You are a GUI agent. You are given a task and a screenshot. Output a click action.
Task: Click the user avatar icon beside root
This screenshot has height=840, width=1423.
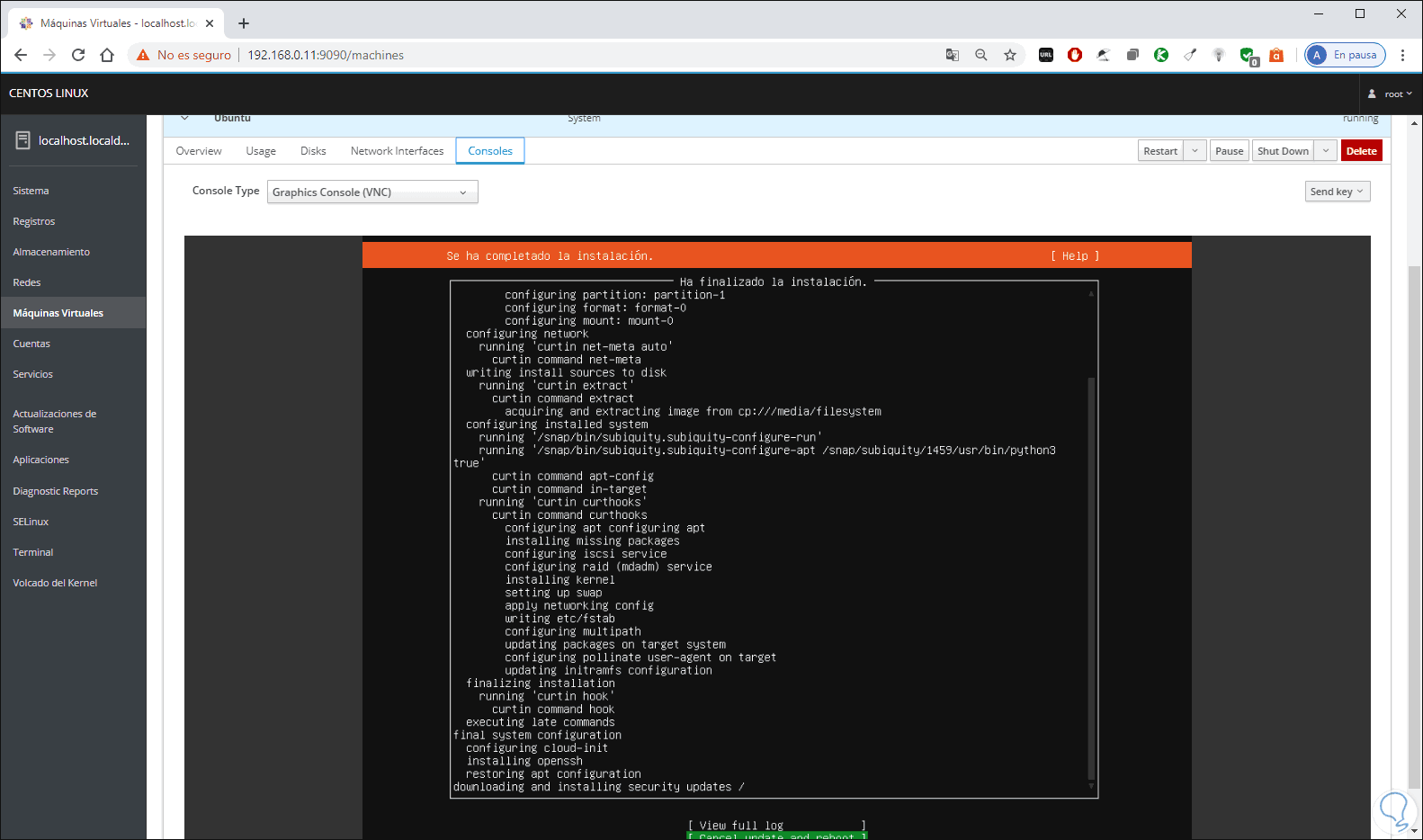[x=1372, y=94]
